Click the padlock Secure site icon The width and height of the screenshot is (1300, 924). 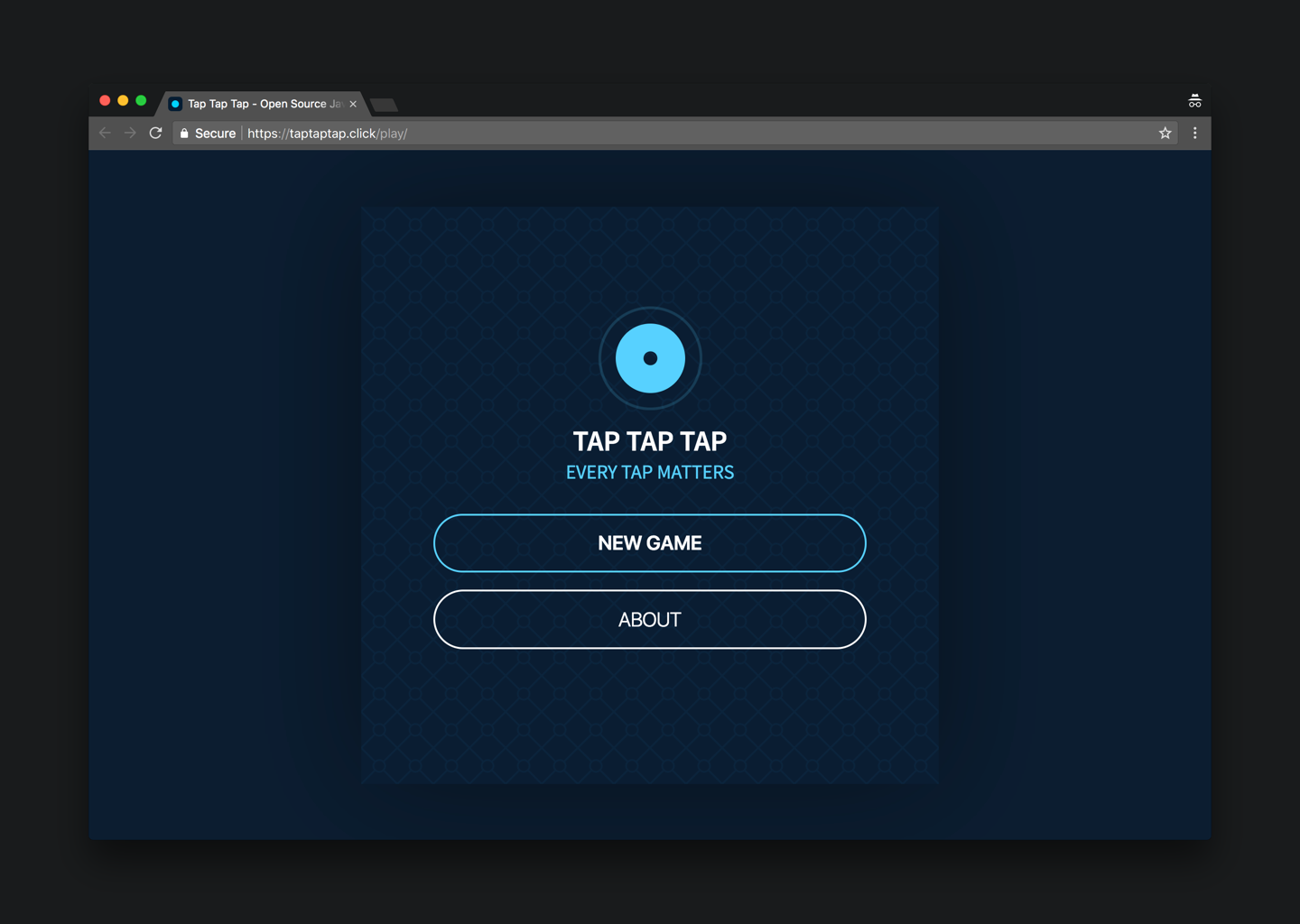[182, 133]
